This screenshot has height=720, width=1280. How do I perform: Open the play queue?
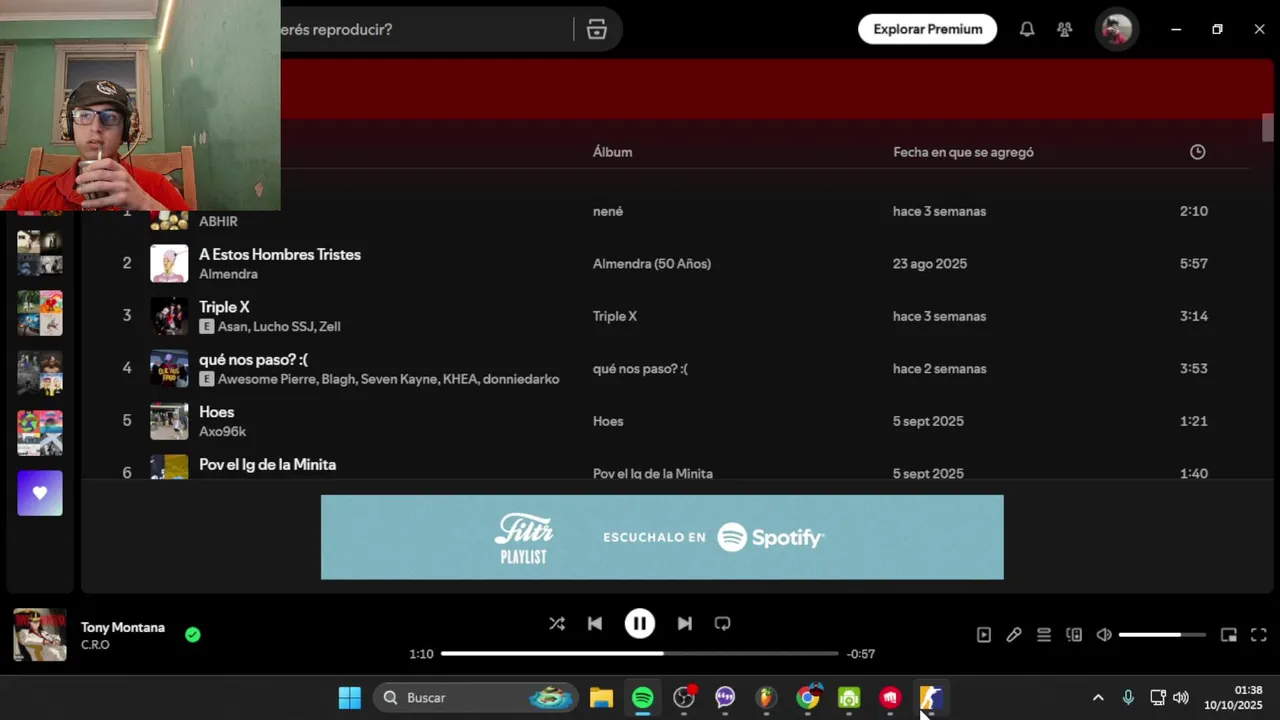[1044, 635]
